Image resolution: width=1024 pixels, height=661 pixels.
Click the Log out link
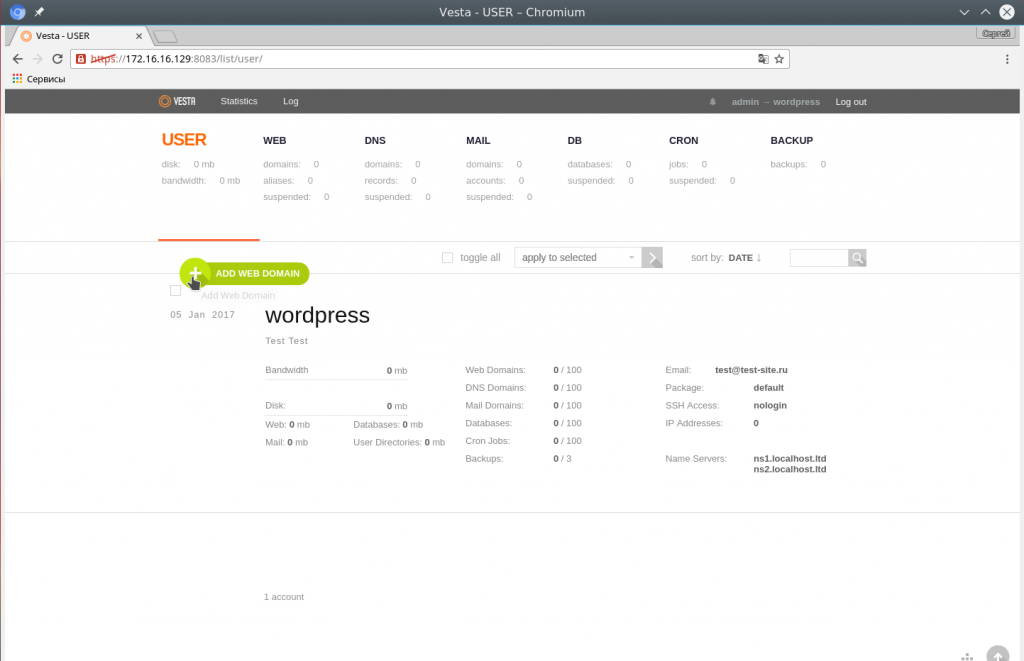[851, 102]
